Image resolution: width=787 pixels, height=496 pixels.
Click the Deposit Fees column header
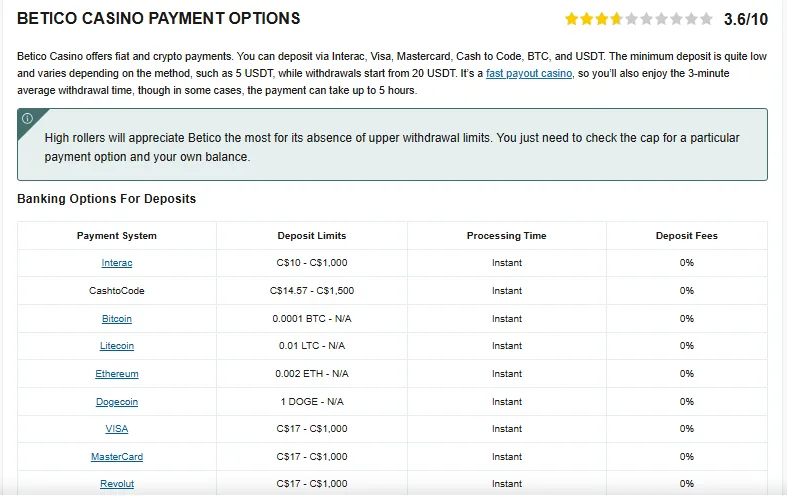coord(687,235)
